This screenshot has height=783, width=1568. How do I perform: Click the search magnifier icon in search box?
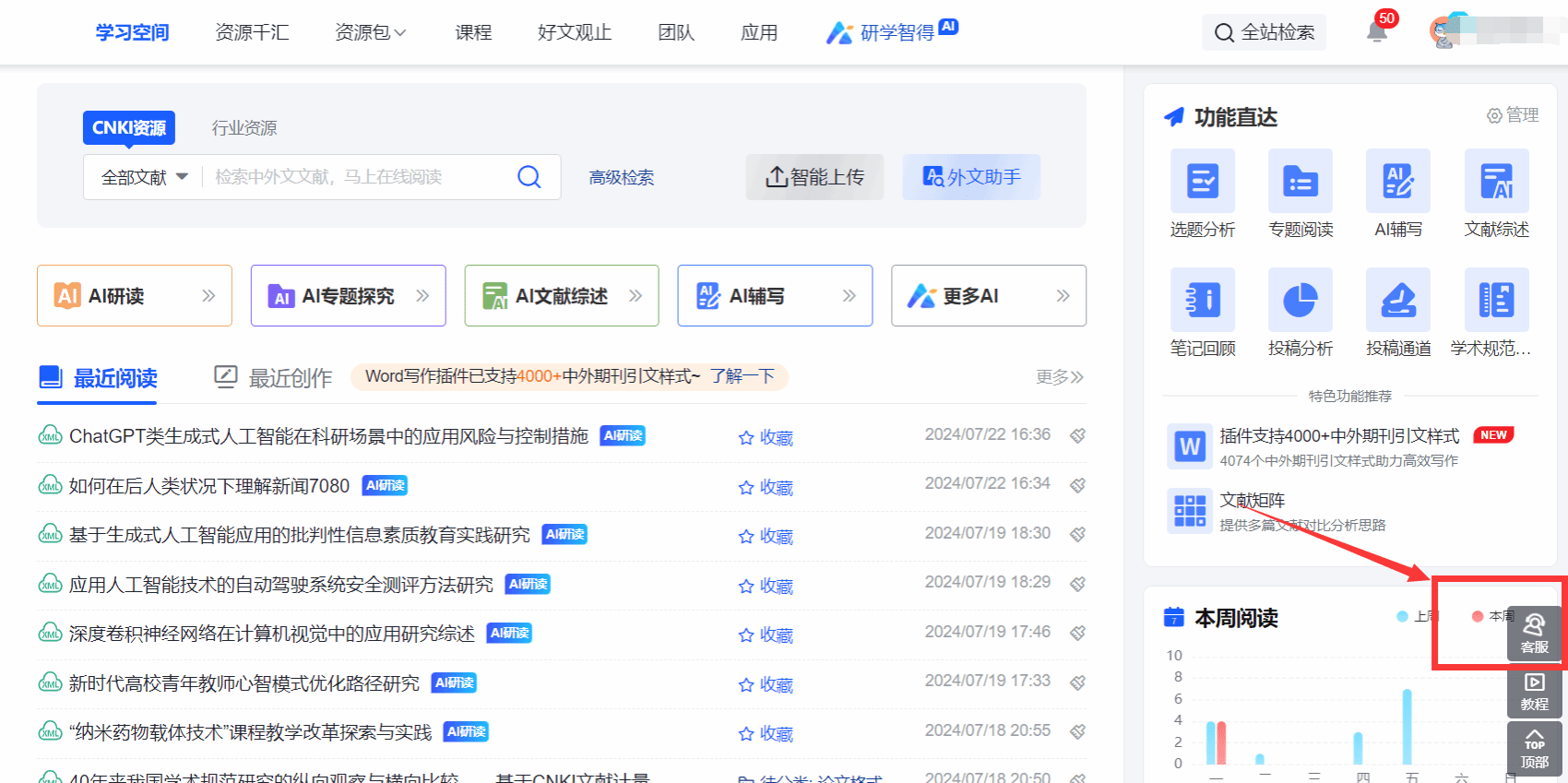tap(529, 177)
